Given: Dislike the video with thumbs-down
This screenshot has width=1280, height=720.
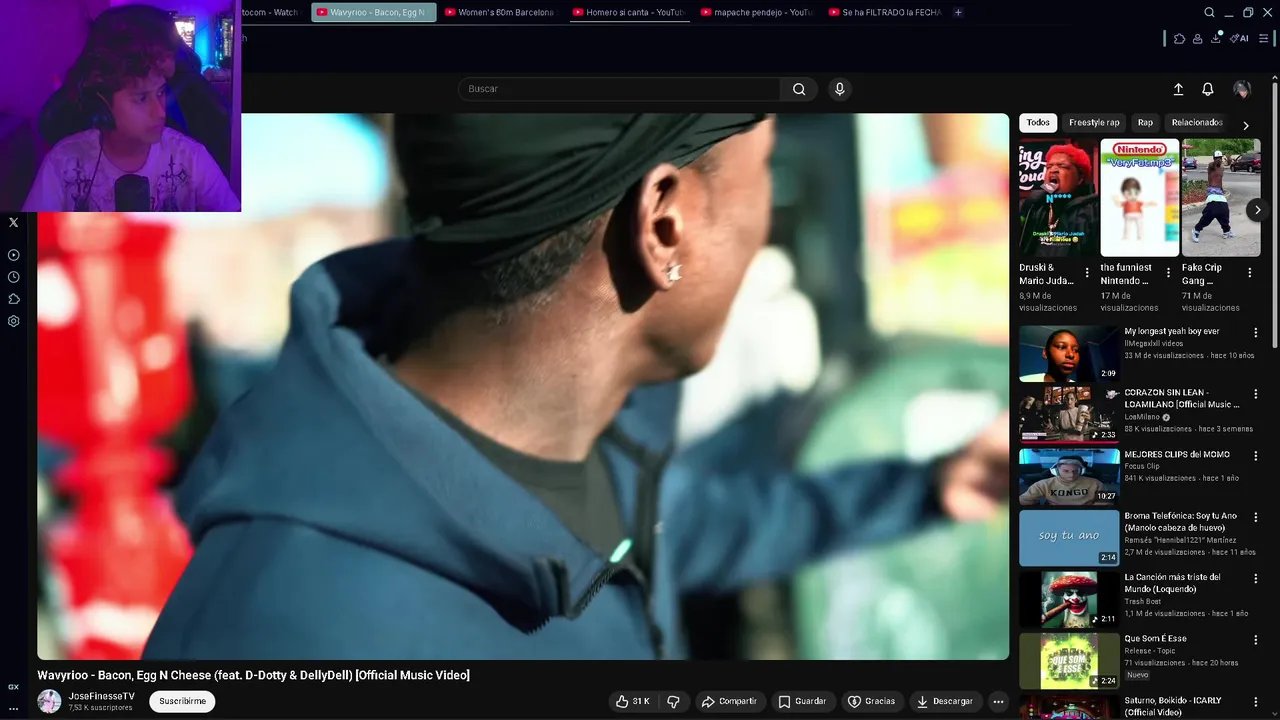Looking at the screenshot, I should pyautogui.click(x=673, y=701).
